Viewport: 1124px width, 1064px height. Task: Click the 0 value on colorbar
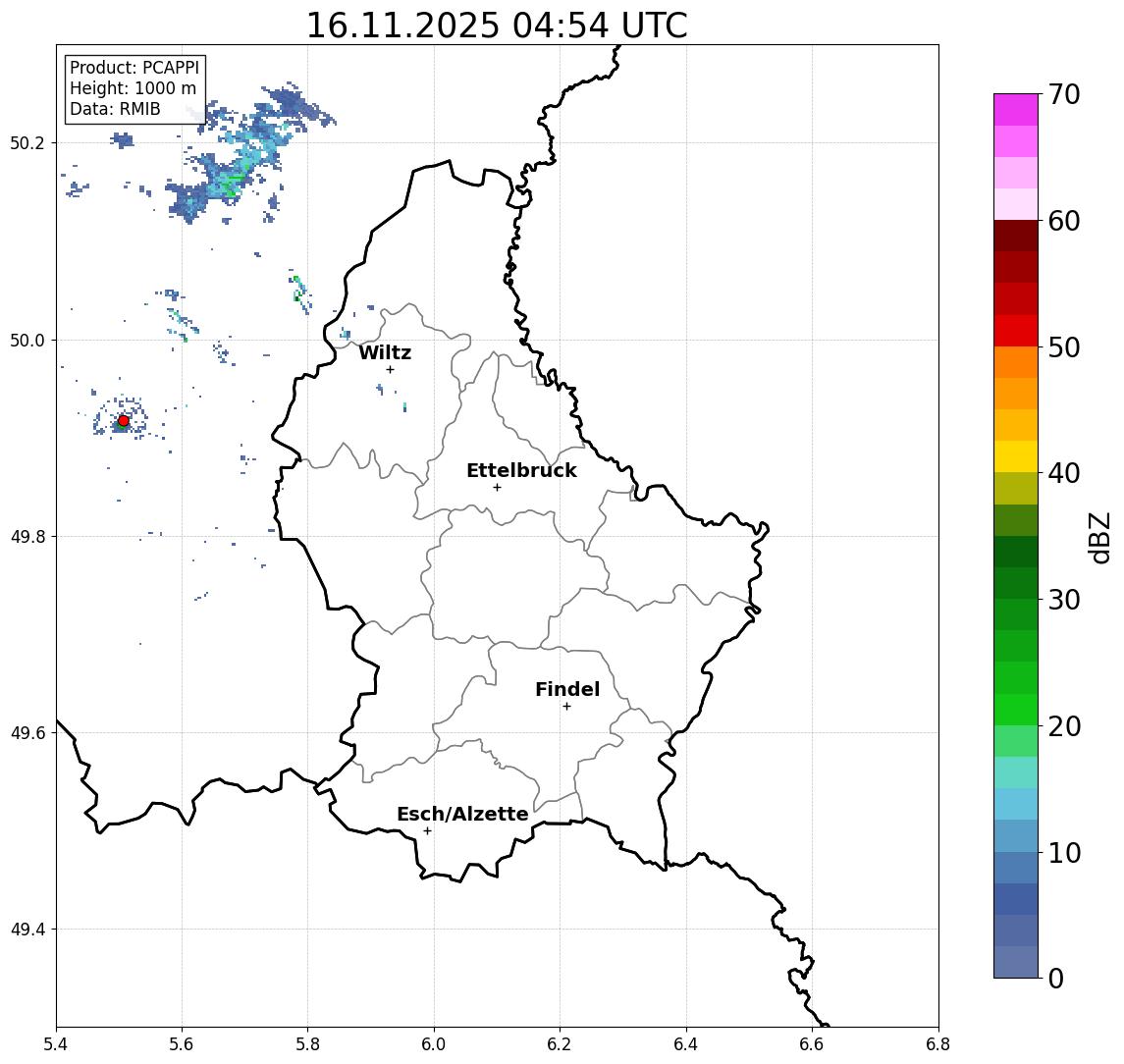coord(1056,978)
